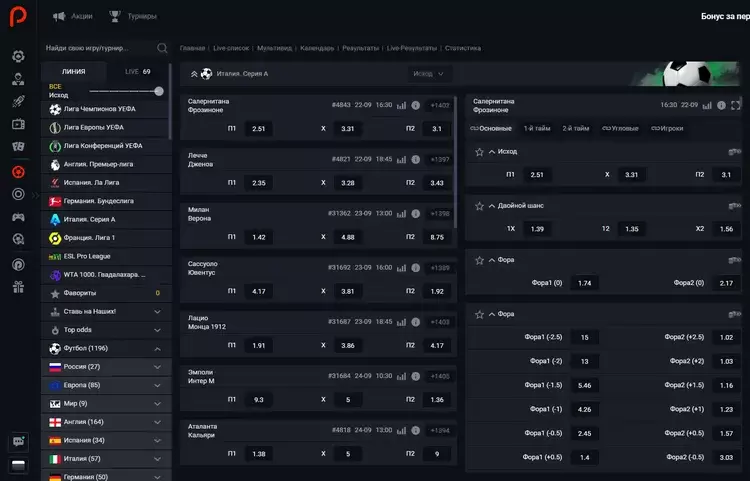Open the Календарь navigation link

[317, 48]
